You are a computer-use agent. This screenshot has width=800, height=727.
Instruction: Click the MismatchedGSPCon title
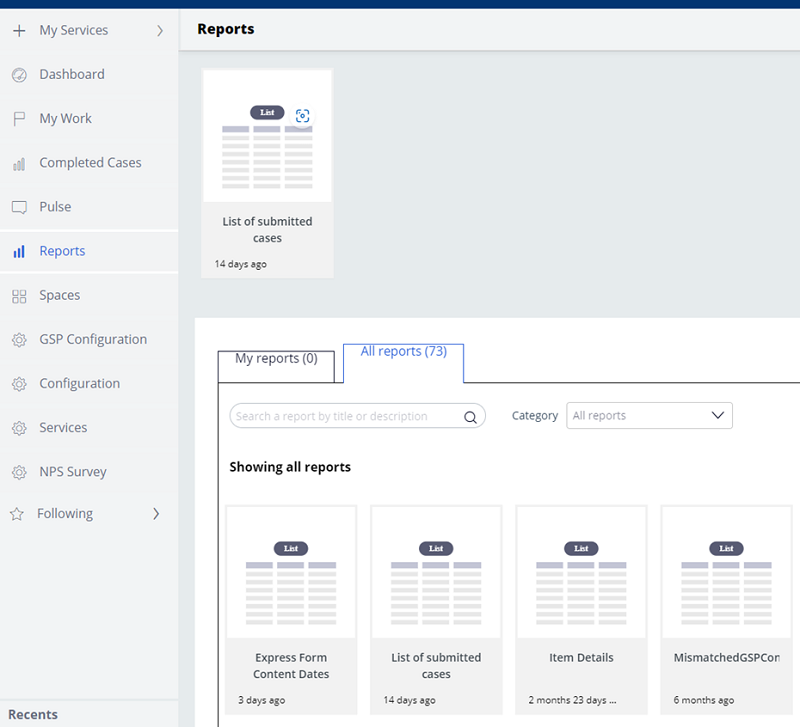click(727, 658)
